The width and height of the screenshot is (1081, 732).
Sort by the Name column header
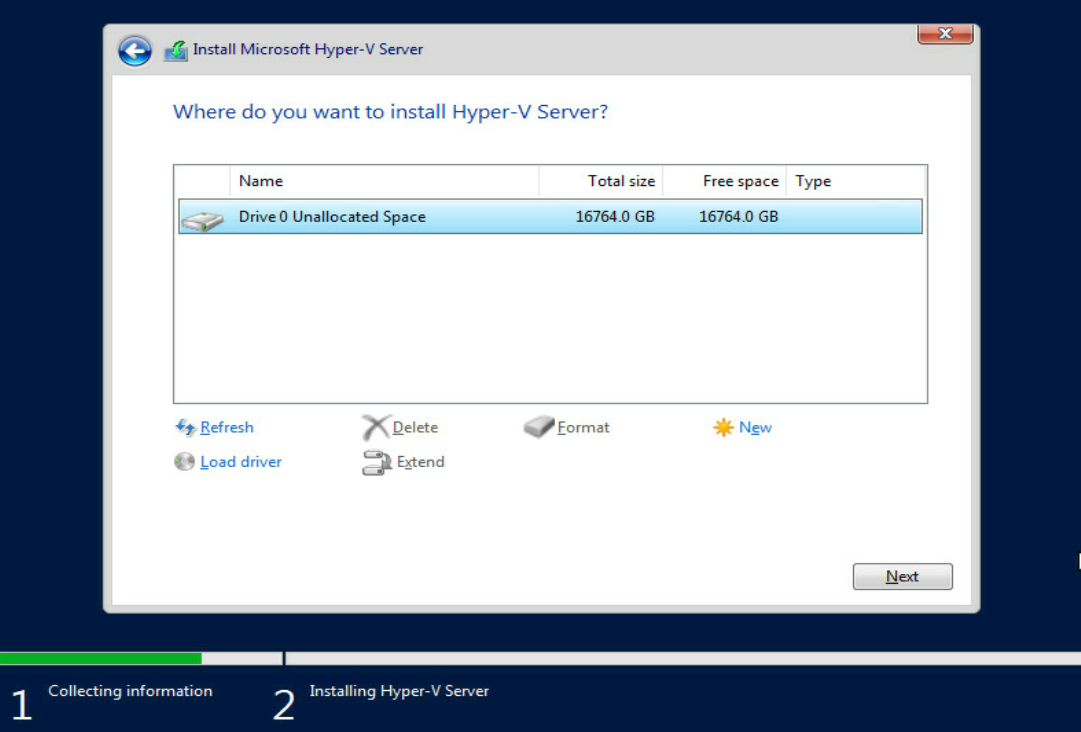tap(384, 181)
